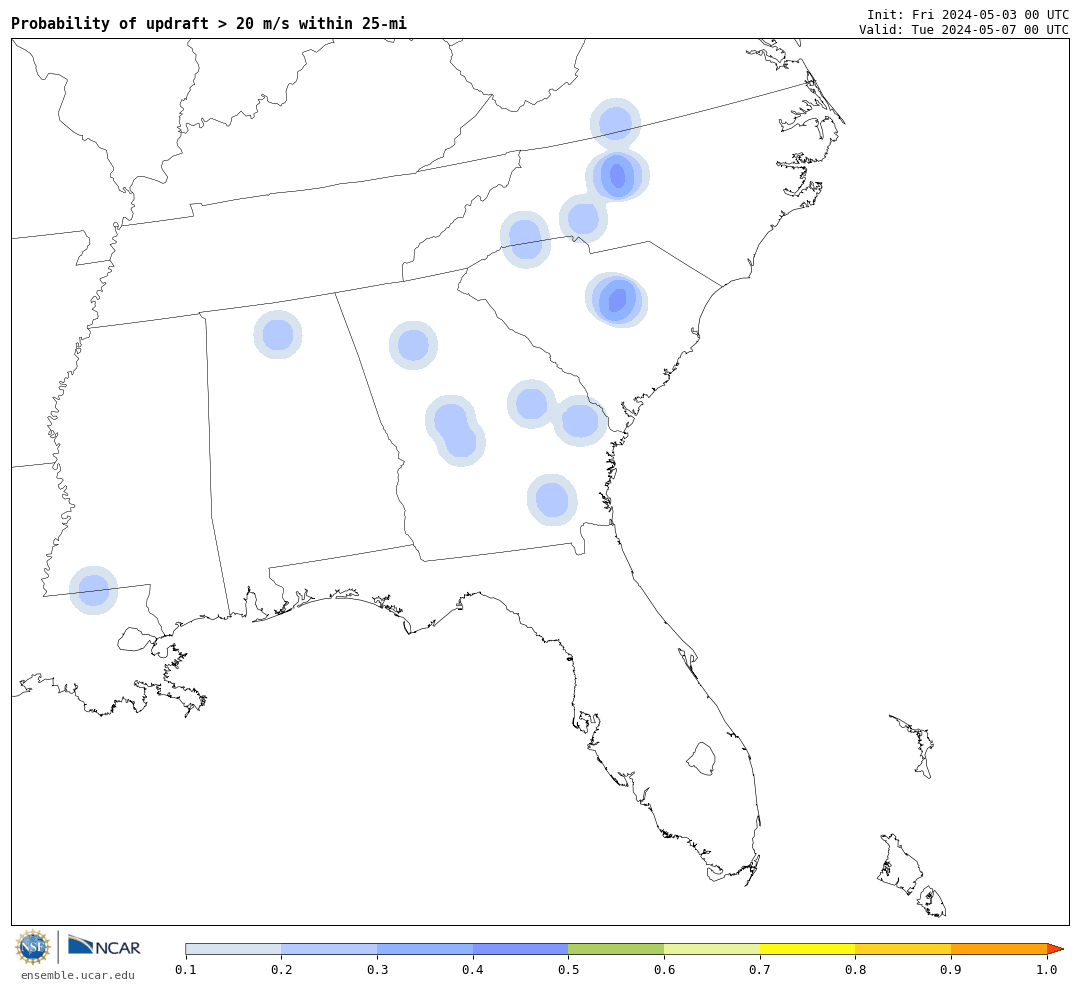This screenshot has height=988, width=1080.
Task: Click the 0.6–0.7 pale yellow-green colorbar segment
Action: (712, 949)
